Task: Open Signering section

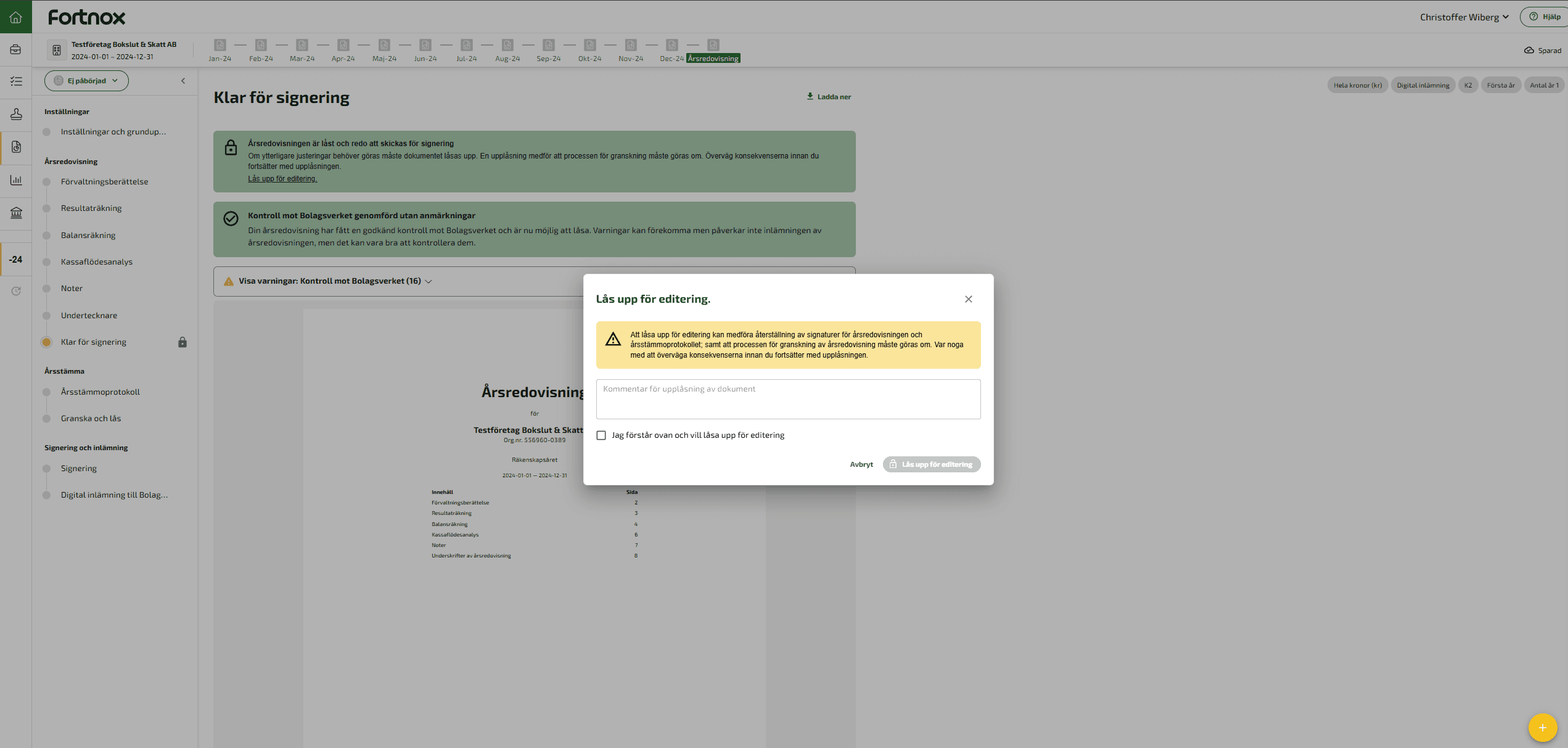Action: (x=79, y=469)
